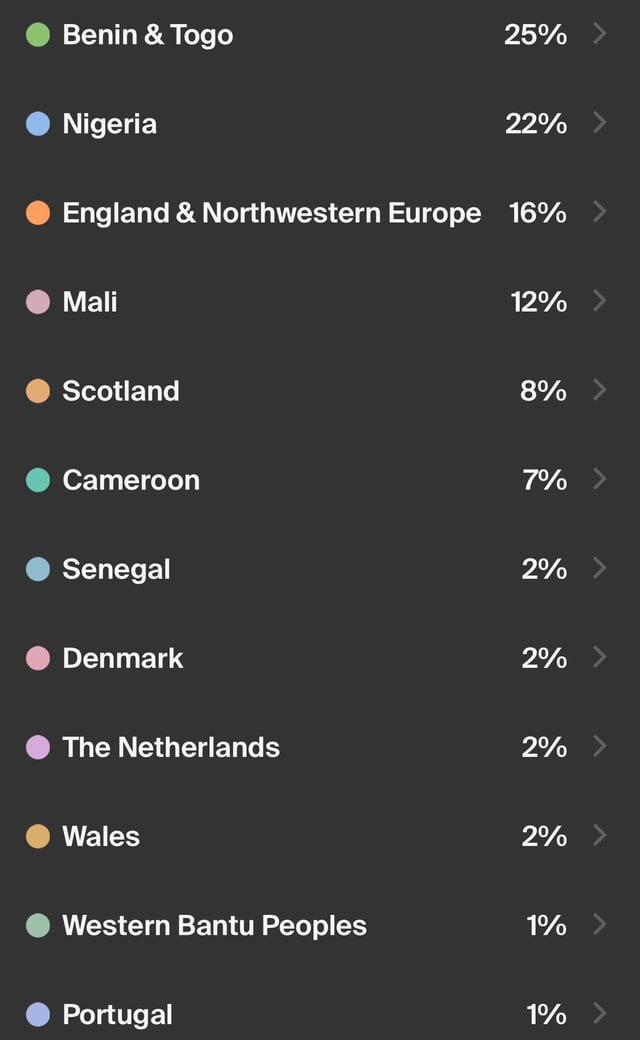The height and width of the screenshot is (1040, 640).
Task: Select the blue Nigeria color dot
Action: [x=38, y=123]
